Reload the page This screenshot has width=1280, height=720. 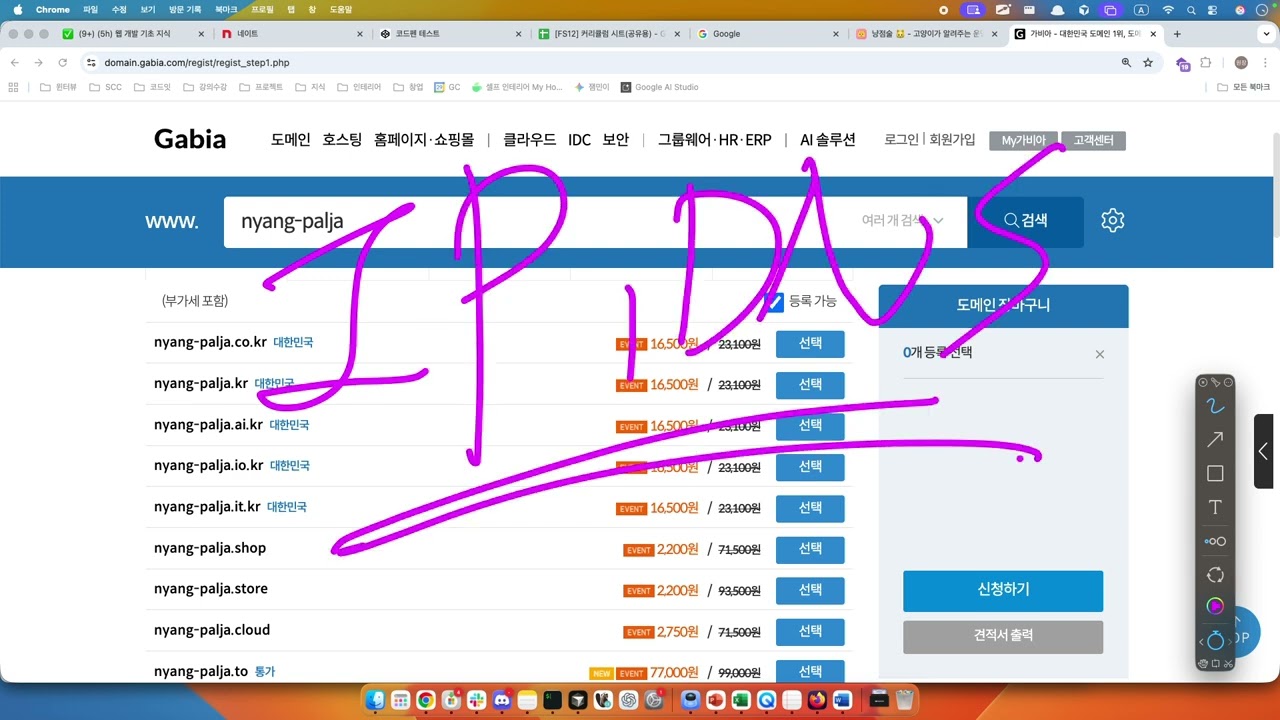[62, 62]
